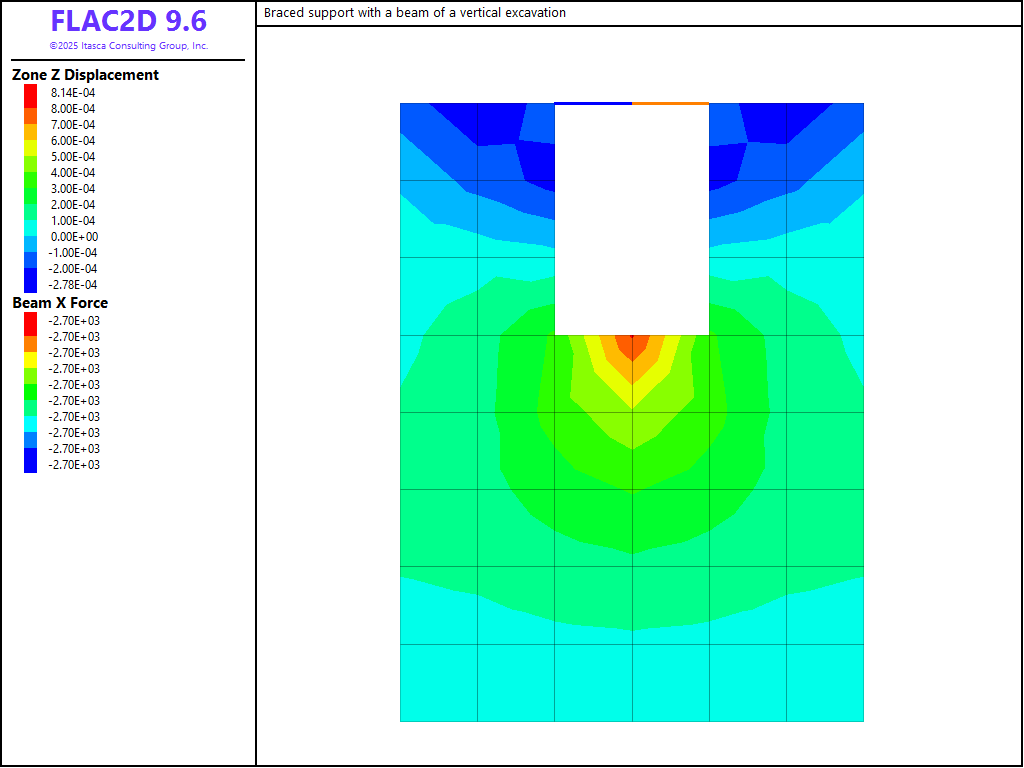Click the 7.00E-04 displacement legend swatch

(31, 125)
